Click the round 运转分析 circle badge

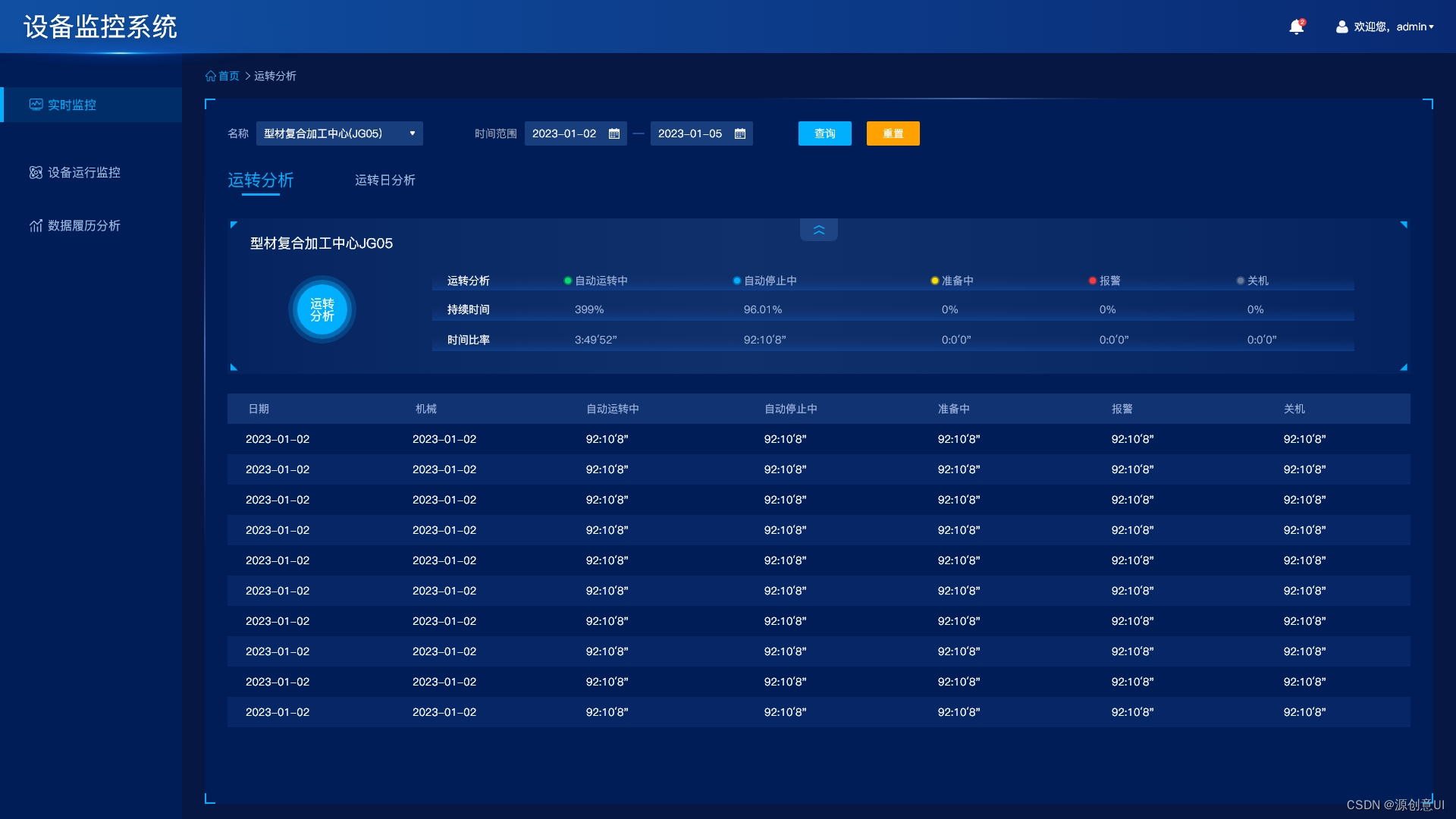[x=322, y=309]
